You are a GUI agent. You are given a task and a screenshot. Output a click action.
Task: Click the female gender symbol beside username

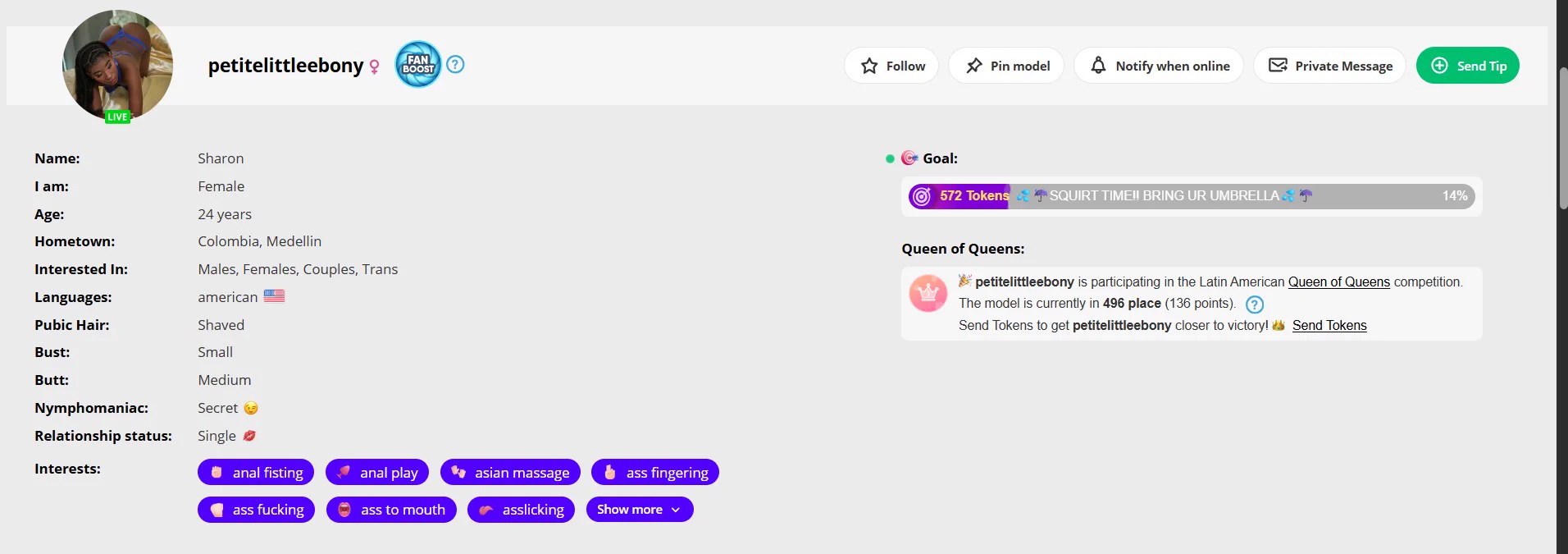click(x=374, y=66)
